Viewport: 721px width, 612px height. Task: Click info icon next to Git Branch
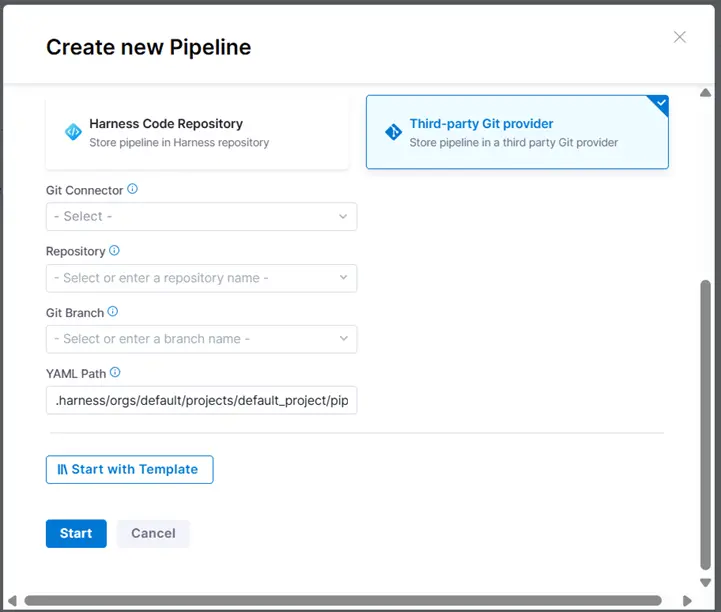[x=112, y=312]
